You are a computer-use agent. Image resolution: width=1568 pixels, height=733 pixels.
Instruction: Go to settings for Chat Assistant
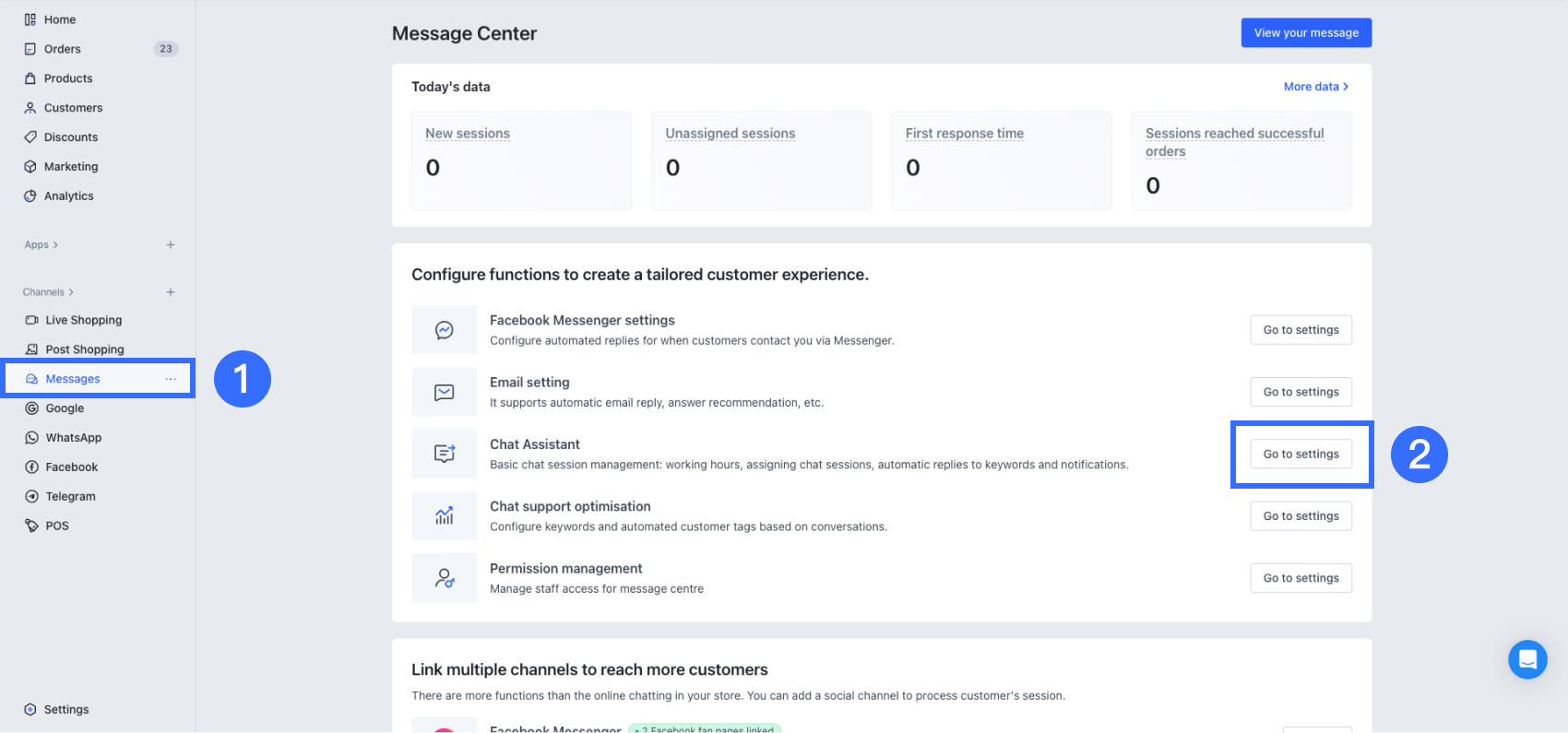click(1301, 455)
